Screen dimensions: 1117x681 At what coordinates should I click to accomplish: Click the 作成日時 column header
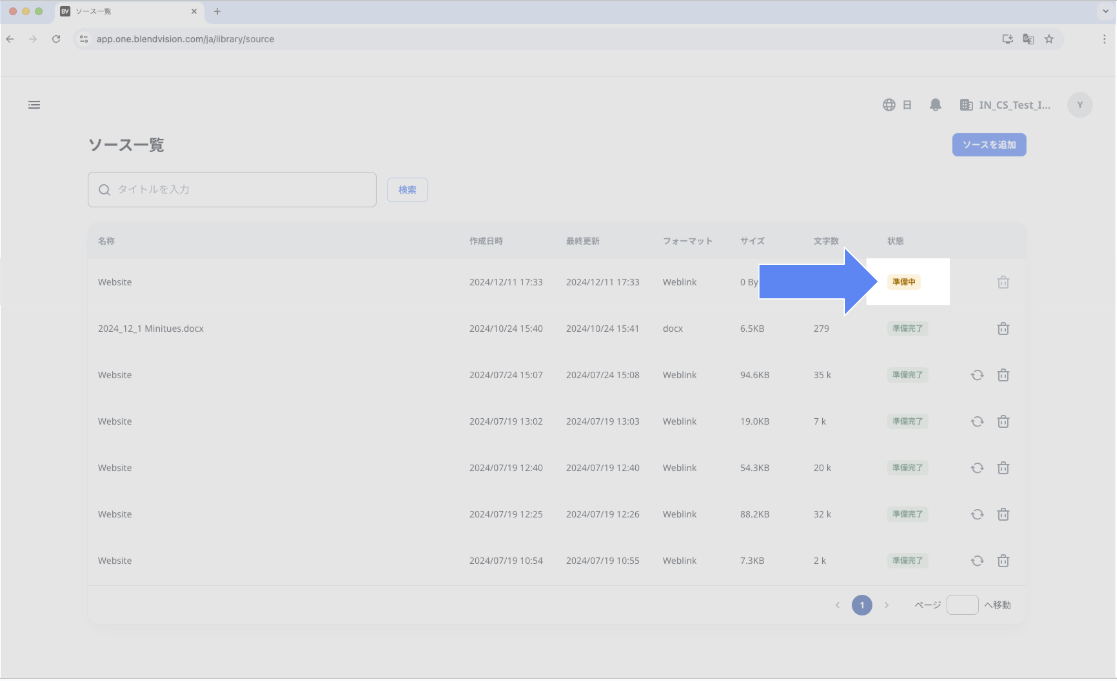486,241
